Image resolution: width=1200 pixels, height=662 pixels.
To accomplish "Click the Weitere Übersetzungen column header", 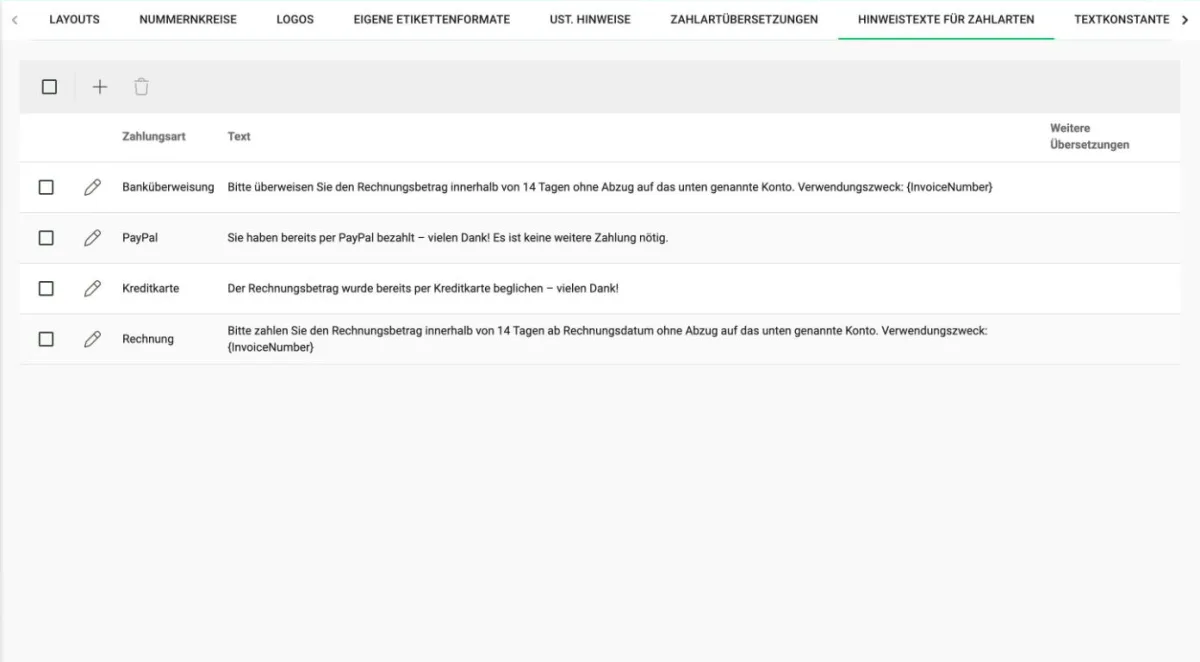I will tap(1090, 136).
